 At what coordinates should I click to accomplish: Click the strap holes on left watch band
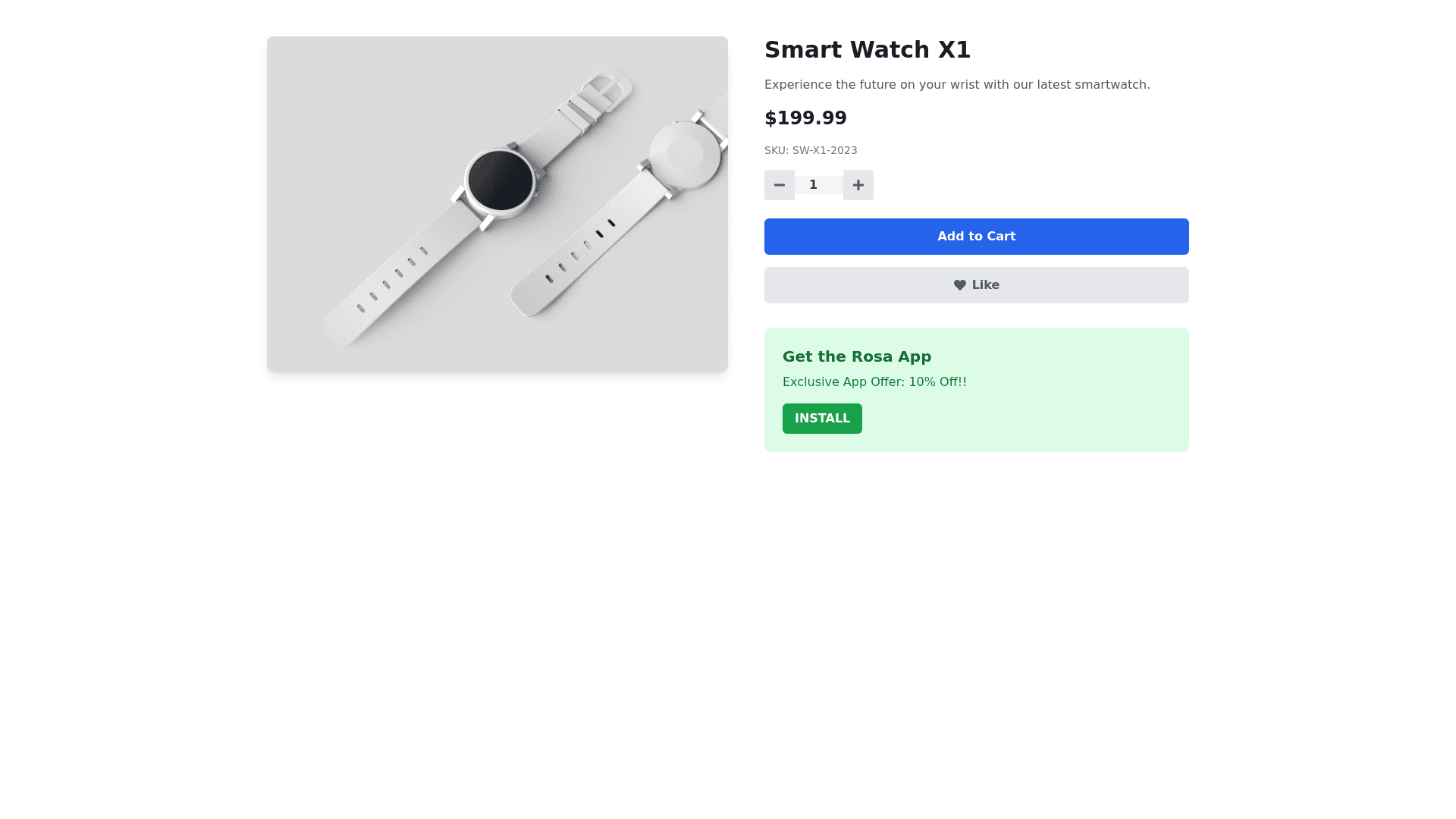392,279
